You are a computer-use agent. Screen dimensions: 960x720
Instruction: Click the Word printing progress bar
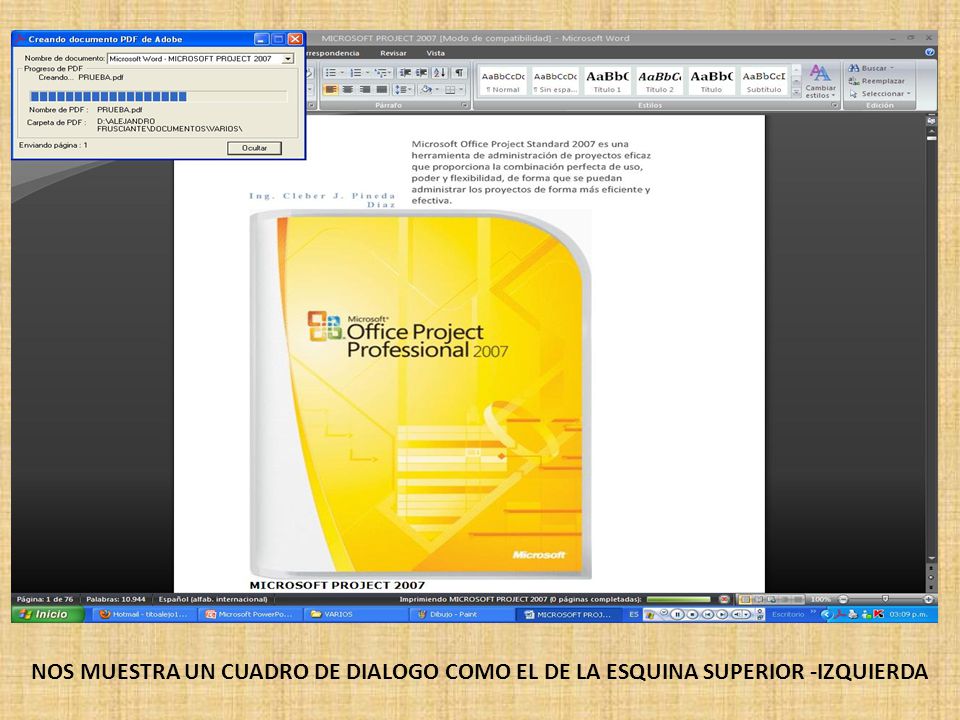678,599
